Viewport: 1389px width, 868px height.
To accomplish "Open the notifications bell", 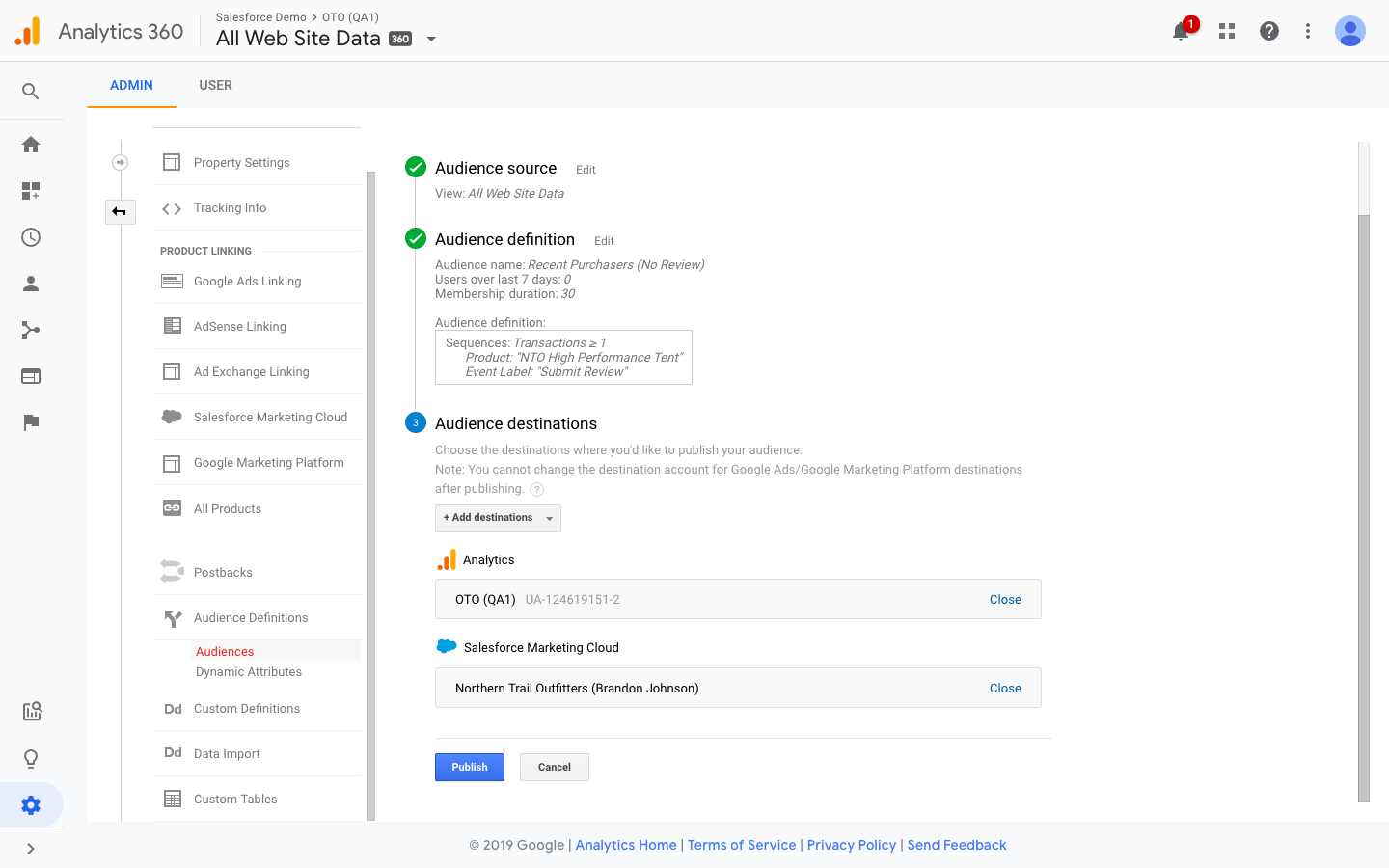I will point(1181,31).
